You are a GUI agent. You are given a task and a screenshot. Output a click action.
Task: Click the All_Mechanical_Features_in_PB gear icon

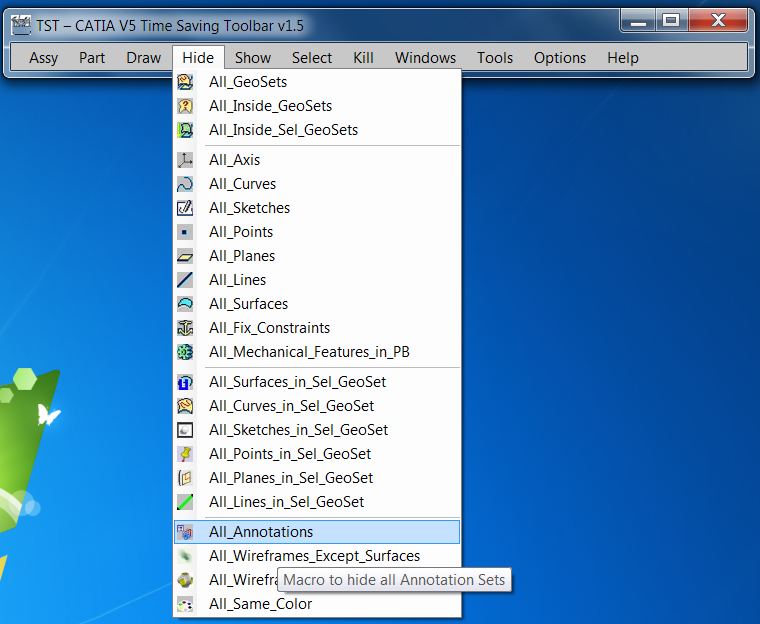tap(185, 352)
